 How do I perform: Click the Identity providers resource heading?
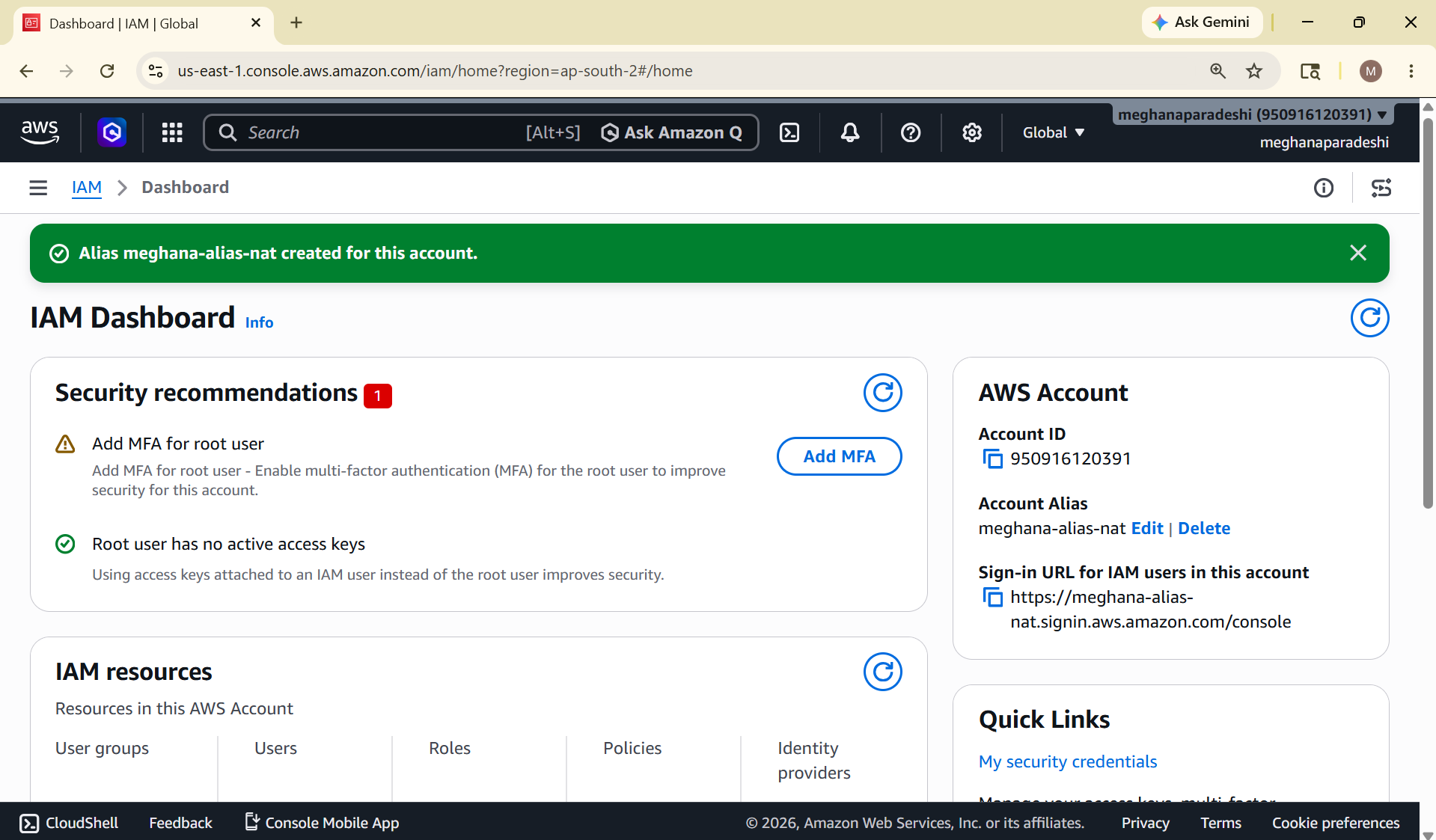[814, 760]
